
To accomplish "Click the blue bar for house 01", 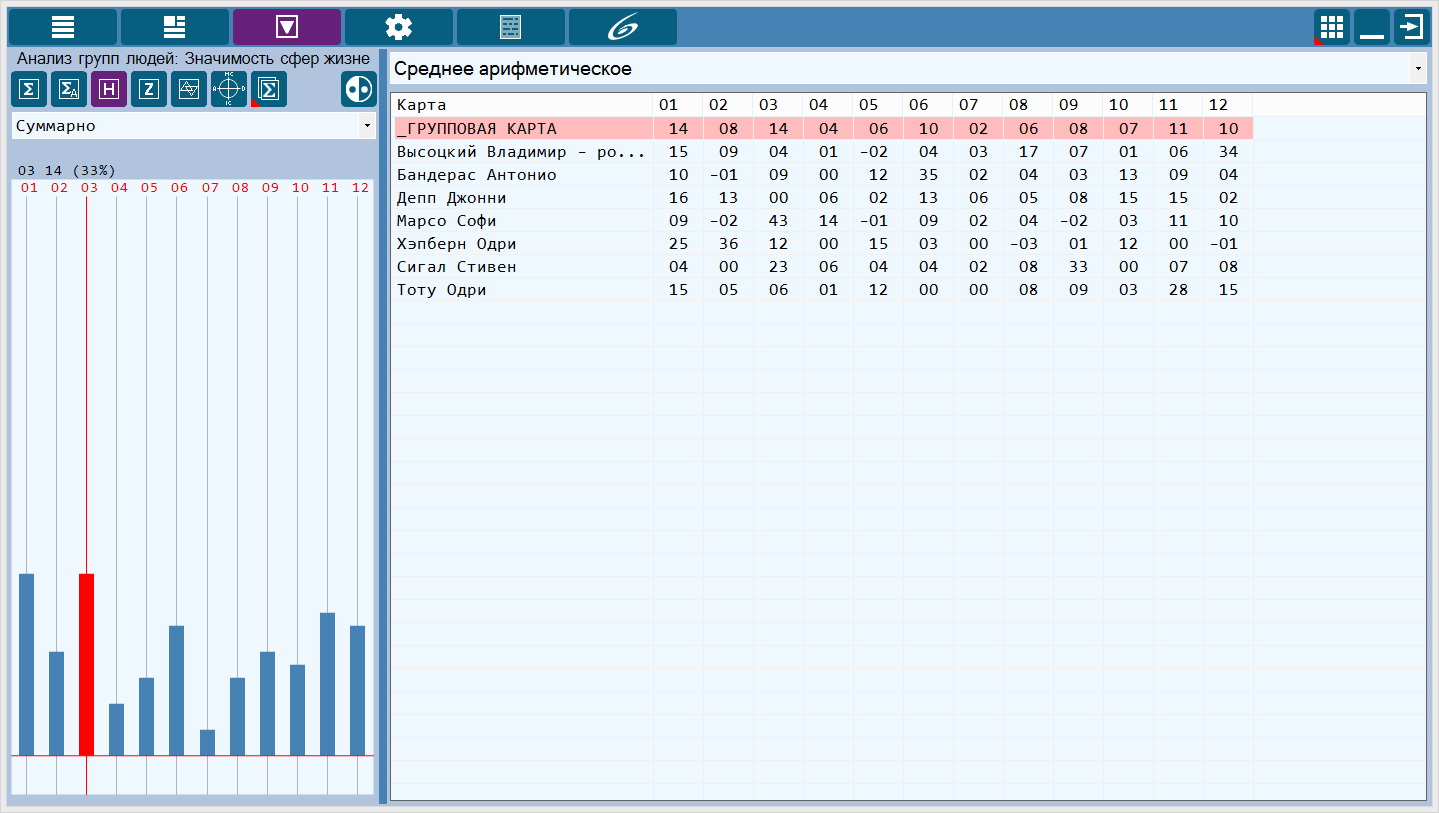I will tap(26, 664).
